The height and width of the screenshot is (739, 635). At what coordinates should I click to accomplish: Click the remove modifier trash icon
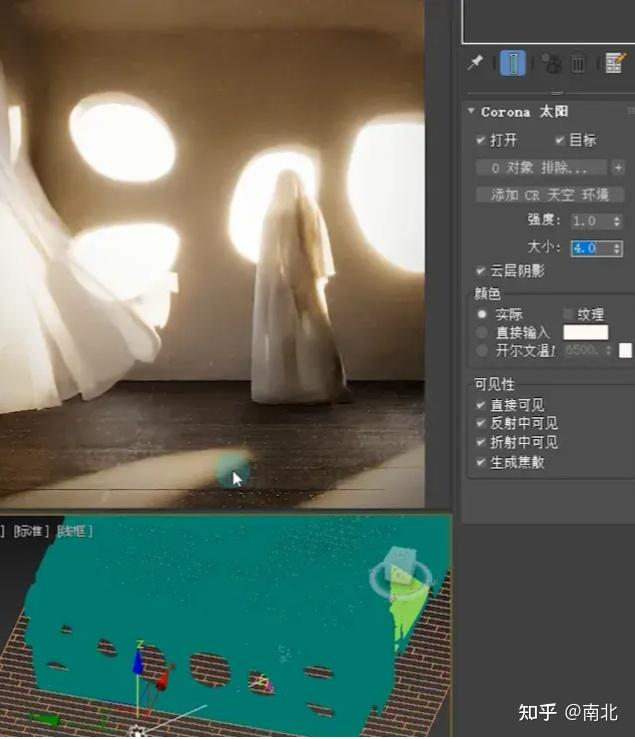pyautogui.click(x=577, y=64)
